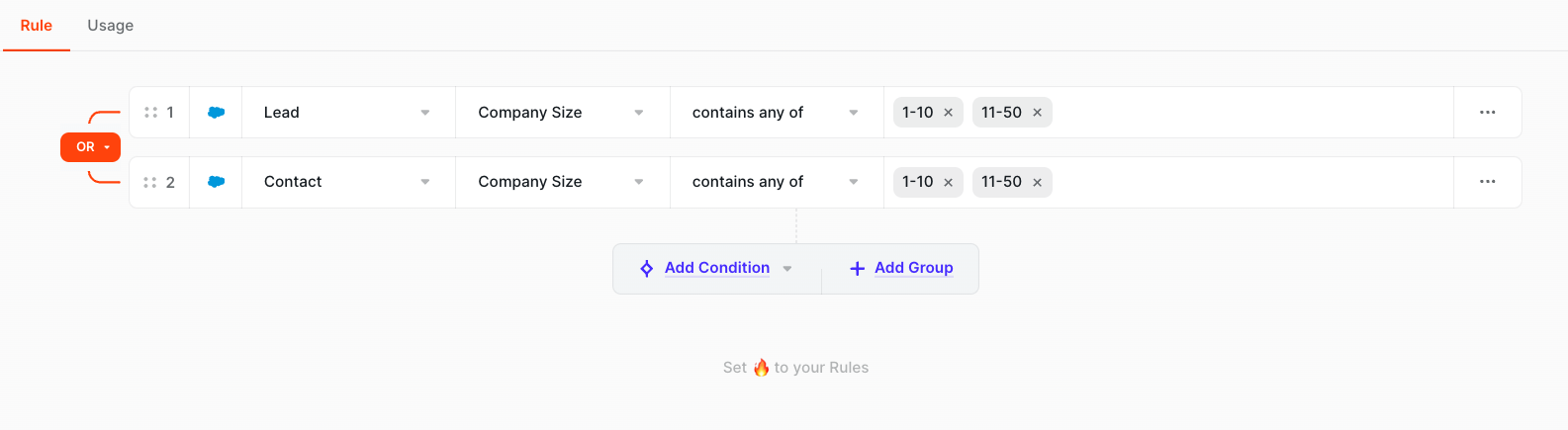Change the 'contains any of' operator in row 2
Screen dimensions: 1568x430
(x=777, y=182)
